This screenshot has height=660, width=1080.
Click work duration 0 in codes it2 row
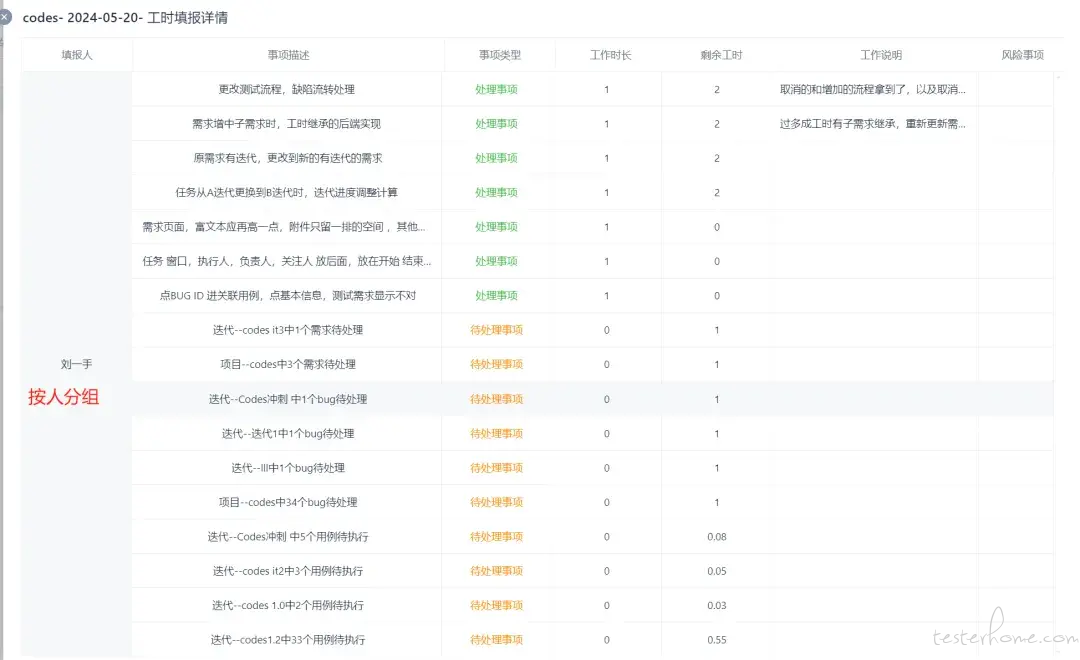(607, 571)
